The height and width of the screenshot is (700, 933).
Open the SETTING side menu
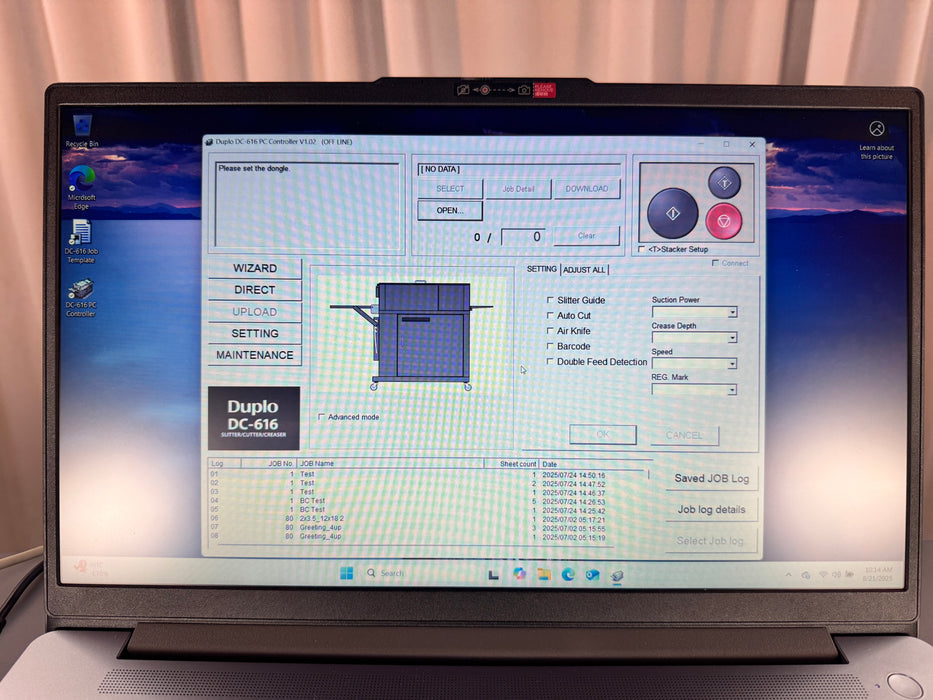click(x=255, y=333)
